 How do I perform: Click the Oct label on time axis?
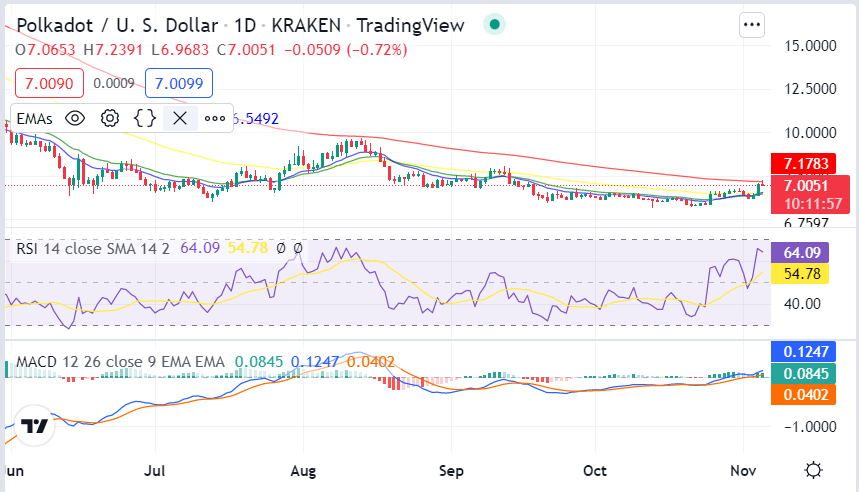click(x=595, y=471)
